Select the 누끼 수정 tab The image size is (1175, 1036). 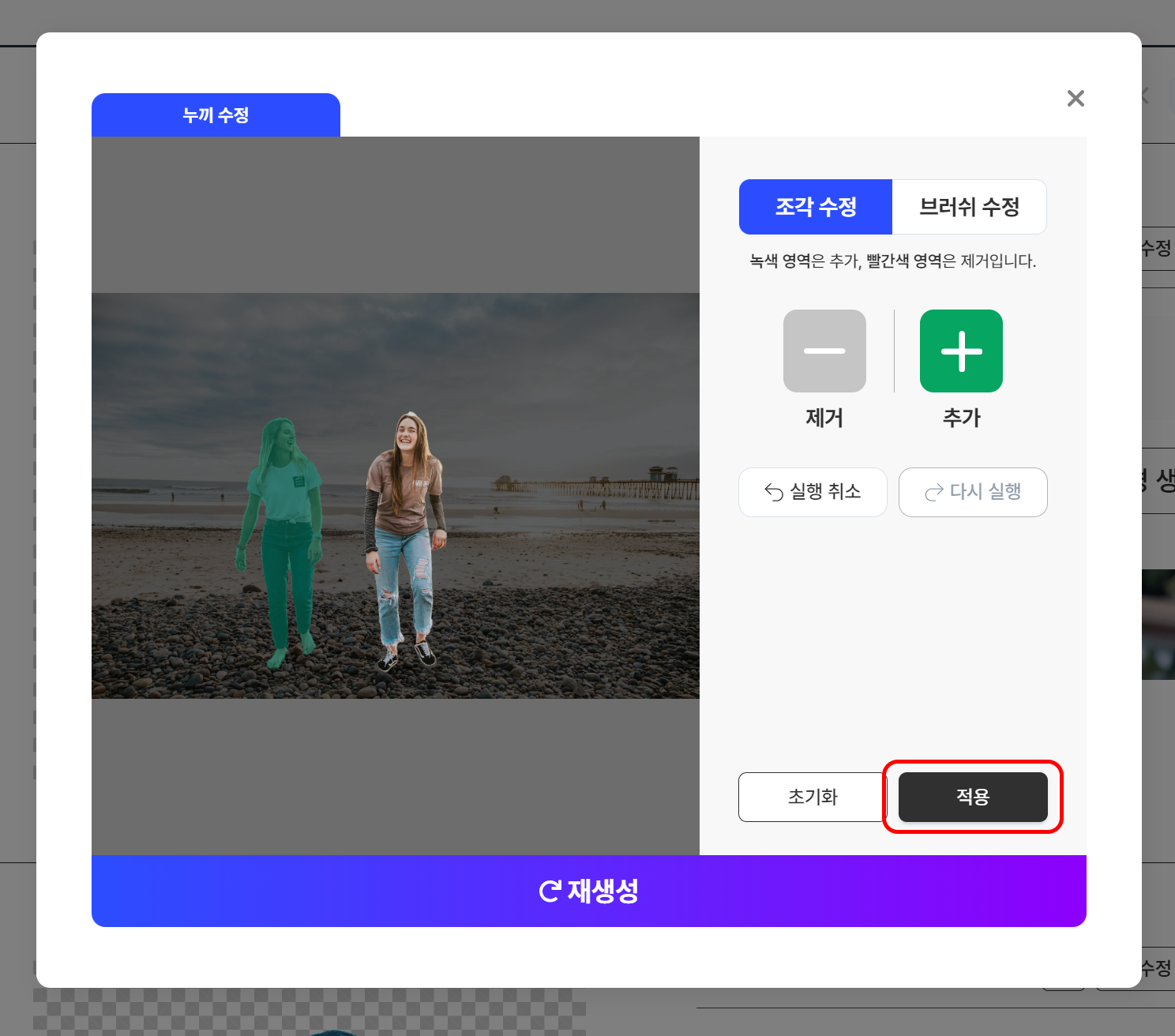tap(216, 114)
